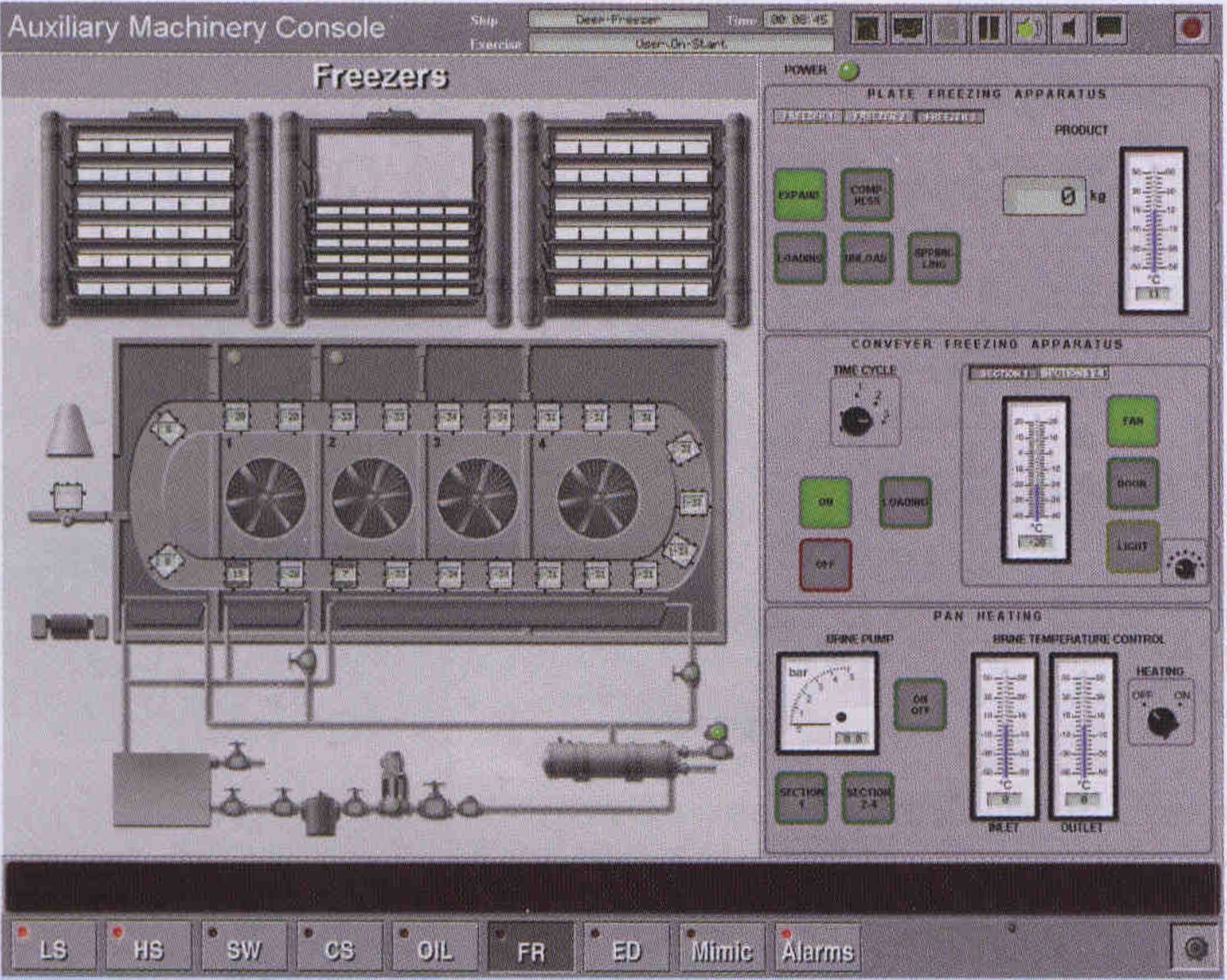Image resolution: width=1227 pixels, height=980 pixels.
Task: Adjust the light dimmer knob
Action: pyautogui.click(x=1185, y=568)
